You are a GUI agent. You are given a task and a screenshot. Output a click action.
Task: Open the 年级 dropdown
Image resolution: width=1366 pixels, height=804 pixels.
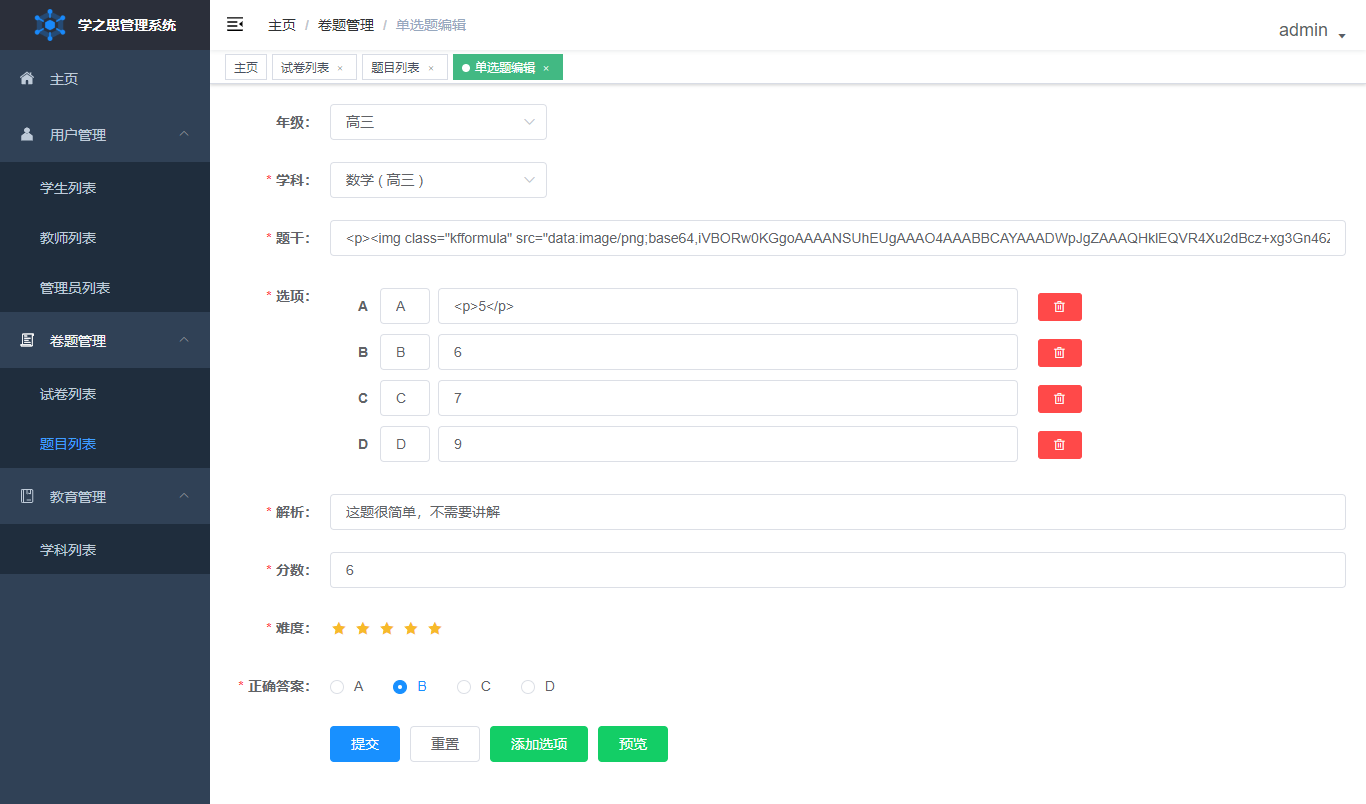438,122
